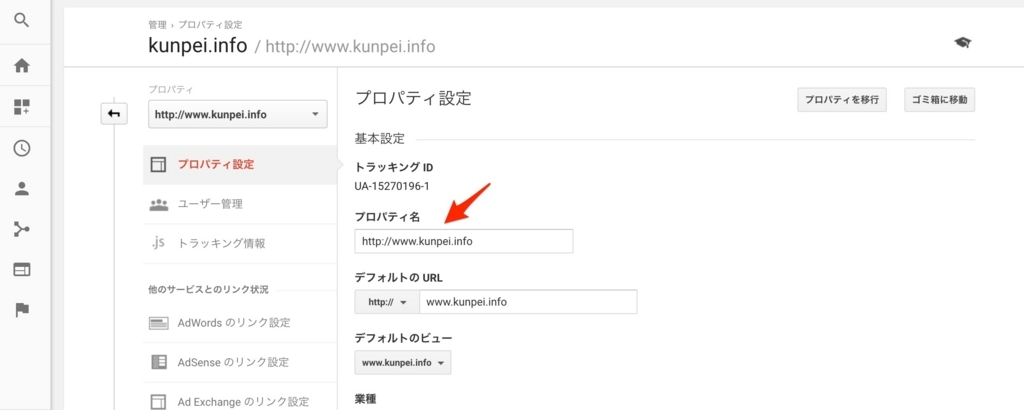The image size is (1024, 410).
Task: Open Real-time clock icon in sidebar
Action: pyautogui.click(x=22, y=148)
